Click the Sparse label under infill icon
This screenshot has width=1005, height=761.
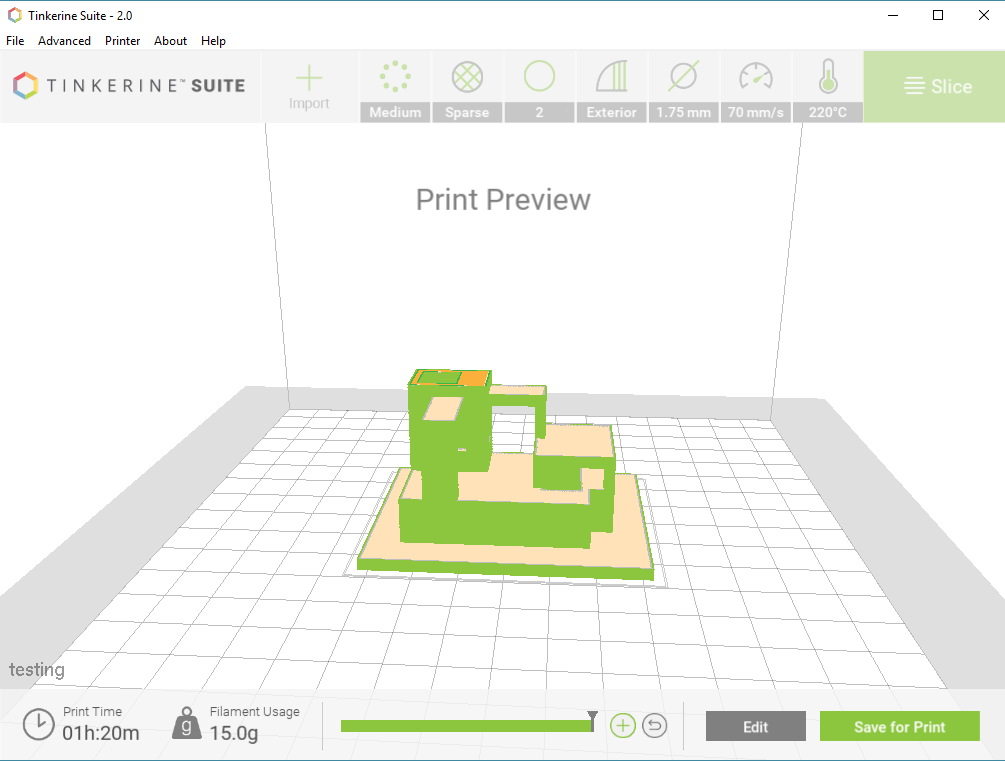(x=467, y=112)
